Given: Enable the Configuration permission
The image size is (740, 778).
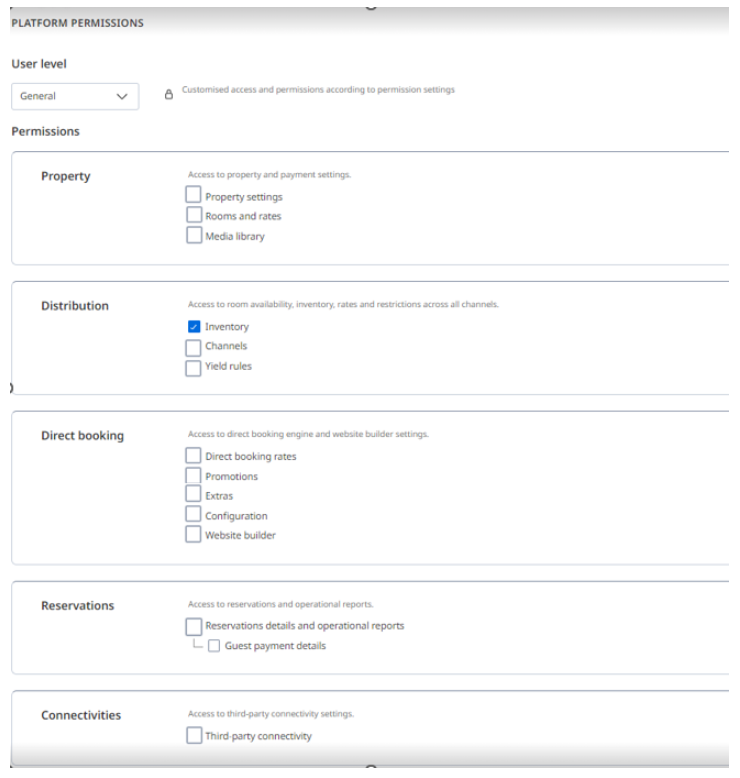Looking at the screenshot, I should click(x=194, y=515).
